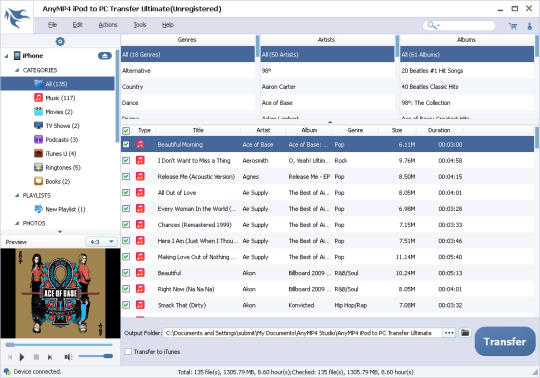Click music type icon for Beautiful Morning
540x378 pixels.
(x=140, y=144)
